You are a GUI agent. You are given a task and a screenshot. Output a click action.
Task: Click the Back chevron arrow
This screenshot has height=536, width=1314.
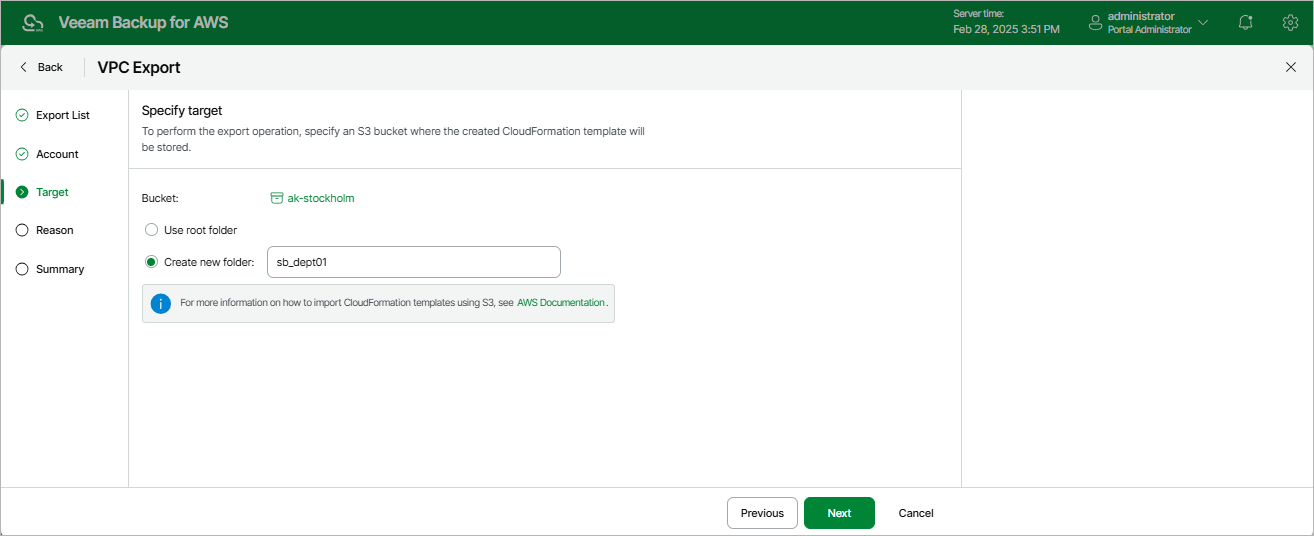tap(23, 67)
